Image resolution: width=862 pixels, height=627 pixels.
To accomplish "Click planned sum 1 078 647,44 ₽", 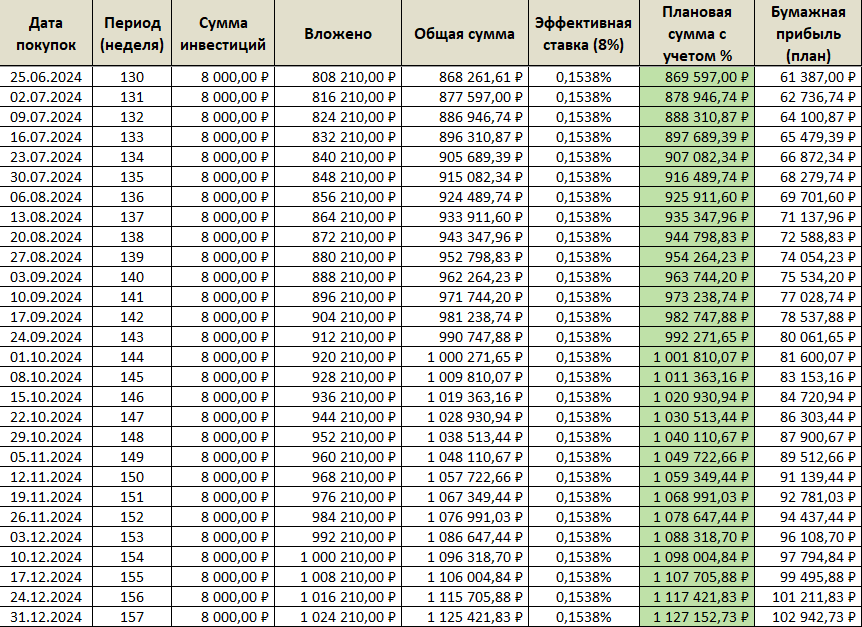I will 697,517.
